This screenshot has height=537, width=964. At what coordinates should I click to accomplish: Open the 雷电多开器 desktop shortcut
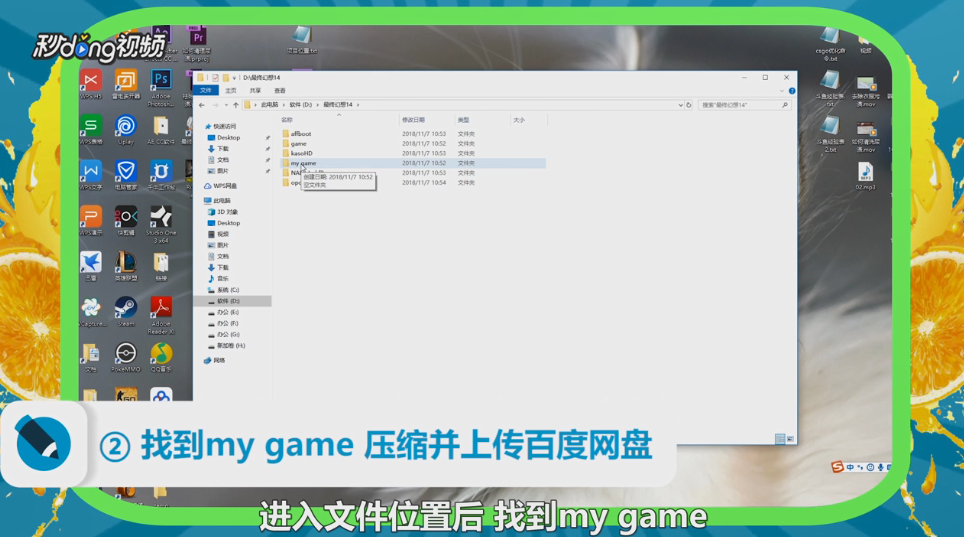tap(125, 84)
